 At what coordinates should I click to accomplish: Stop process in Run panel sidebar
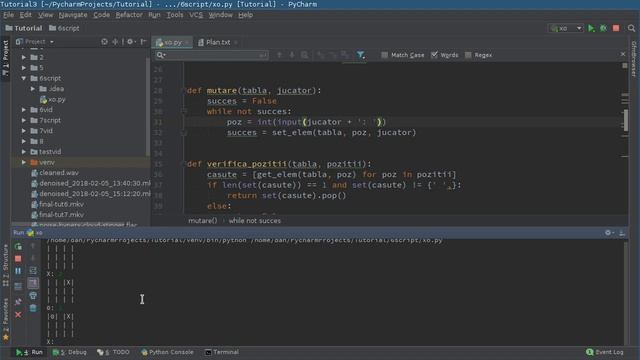(18, 259)
